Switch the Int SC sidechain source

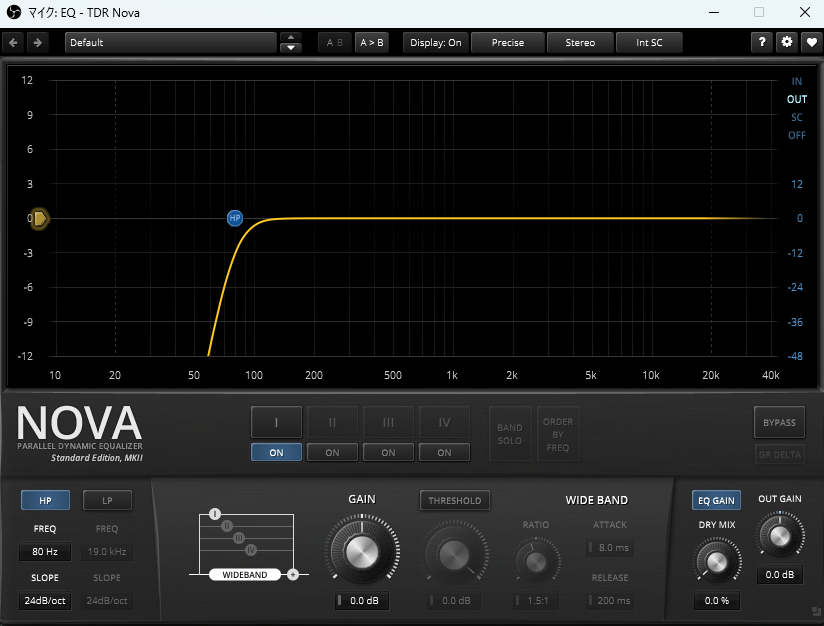point(649,43)
